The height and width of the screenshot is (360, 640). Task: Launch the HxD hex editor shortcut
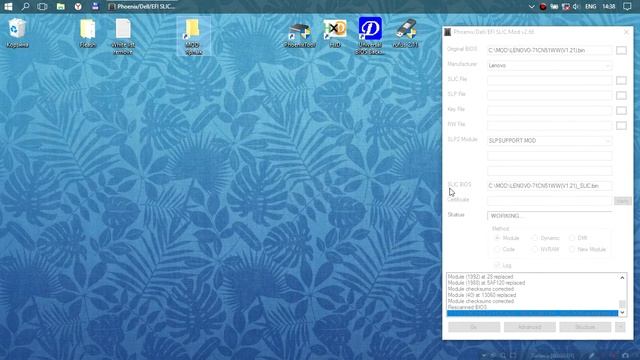[x=335, y=33]
